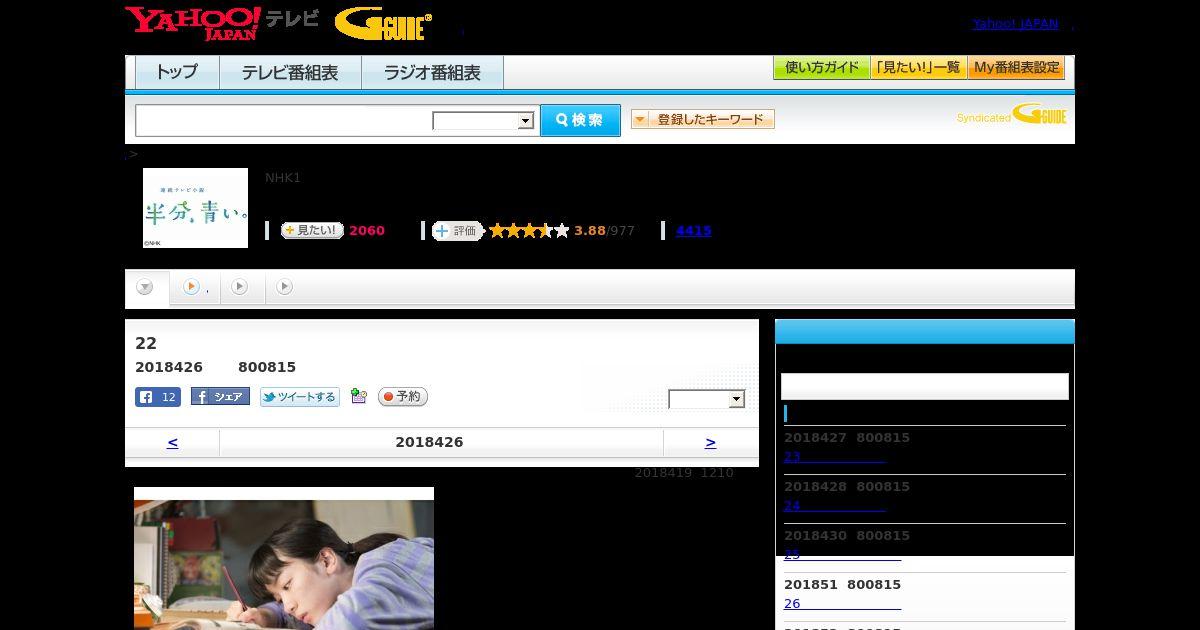Open episode 26 link in sidebar
The width and height of the screenshot is (1200, 630).
(842, 604)
